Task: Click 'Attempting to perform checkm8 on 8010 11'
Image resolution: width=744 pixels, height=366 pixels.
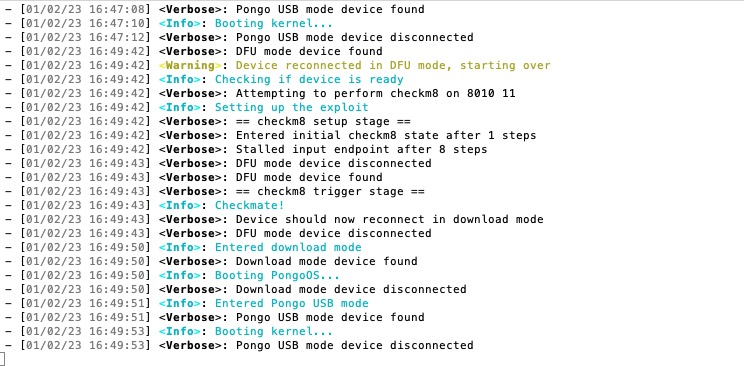Action: pyautogui.click(x=375, y=94)
